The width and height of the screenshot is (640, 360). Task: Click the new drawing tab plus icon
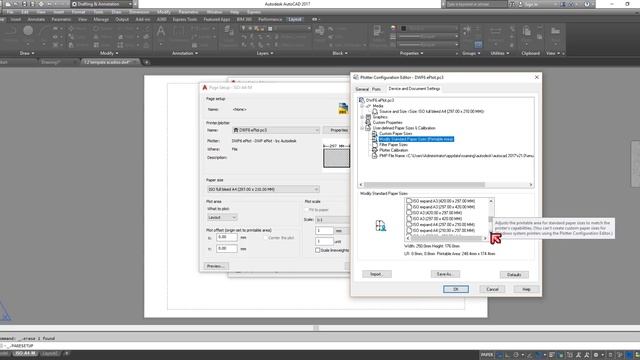(147, 62)
